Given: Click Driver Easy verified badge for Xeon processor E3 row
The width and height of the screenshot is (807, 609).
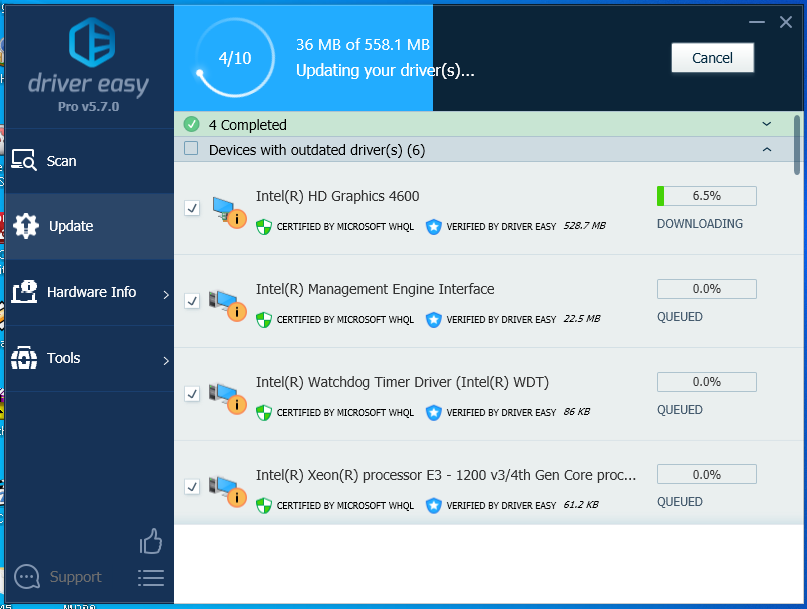Looking at the screenshot, I should point(433,506).
